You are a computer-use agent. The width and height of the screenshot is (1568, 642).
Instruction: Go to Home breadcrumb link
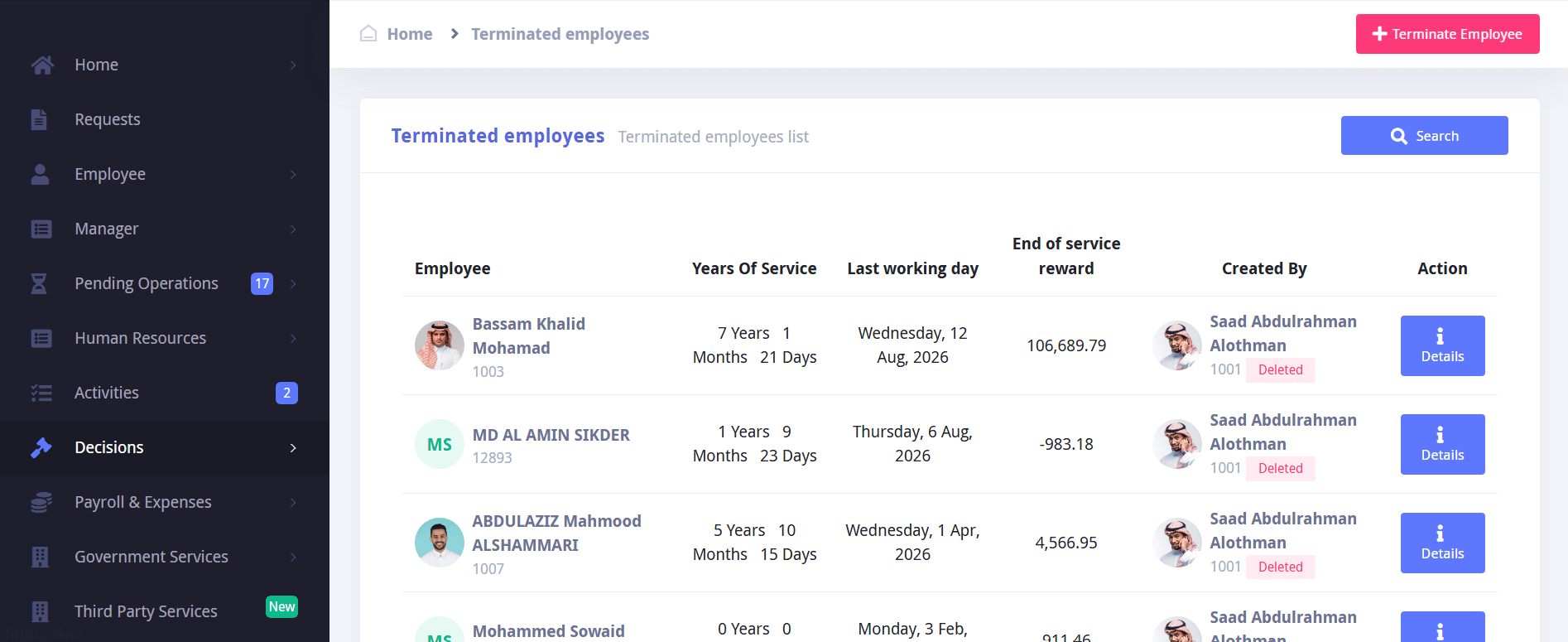[x=410, y=34]
